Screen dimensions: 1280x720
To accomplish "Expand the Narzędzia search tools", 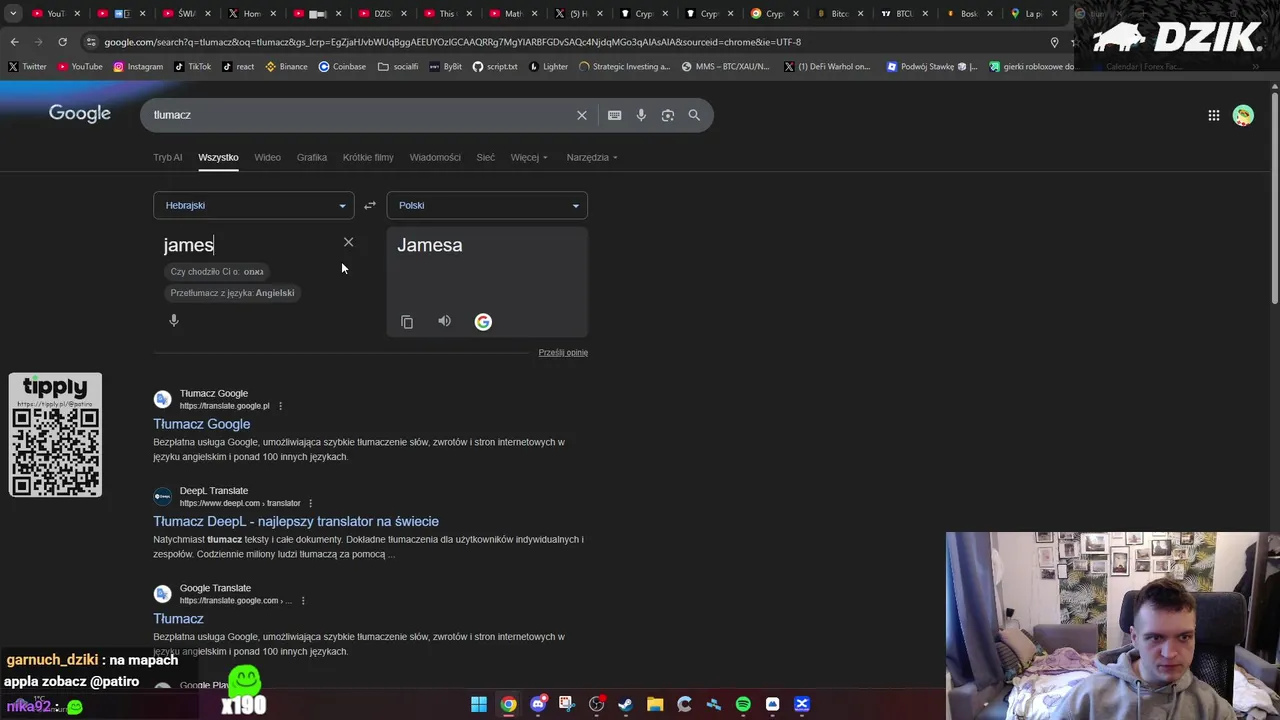I will point(592,157).
